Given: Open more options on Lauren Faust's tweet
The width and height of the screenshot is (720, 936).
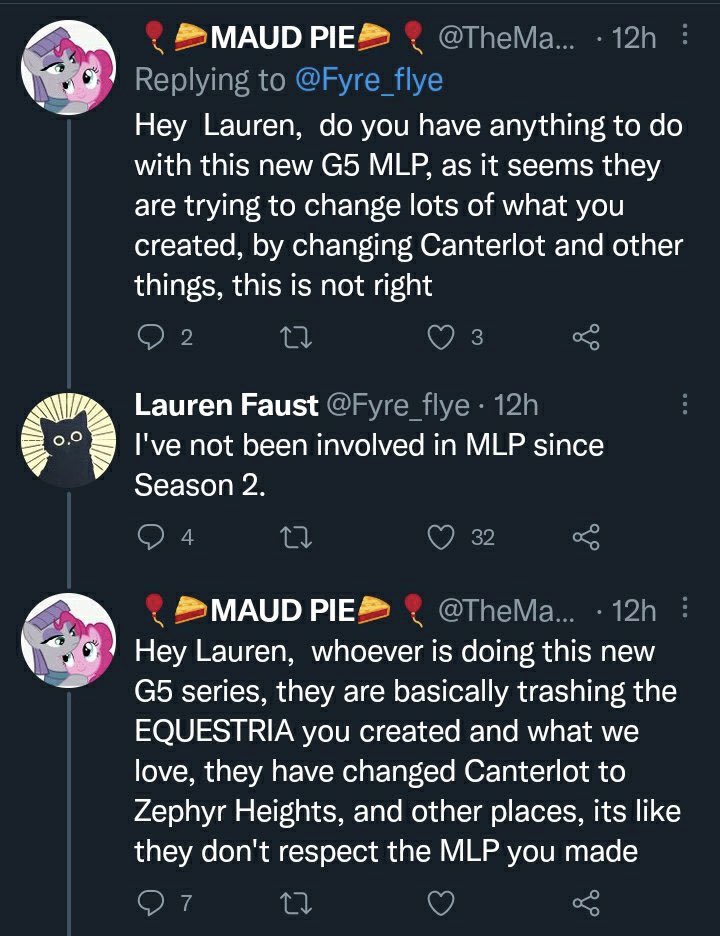Looking at the screenshot, I should pyautogui.click(x=685, y=404).
